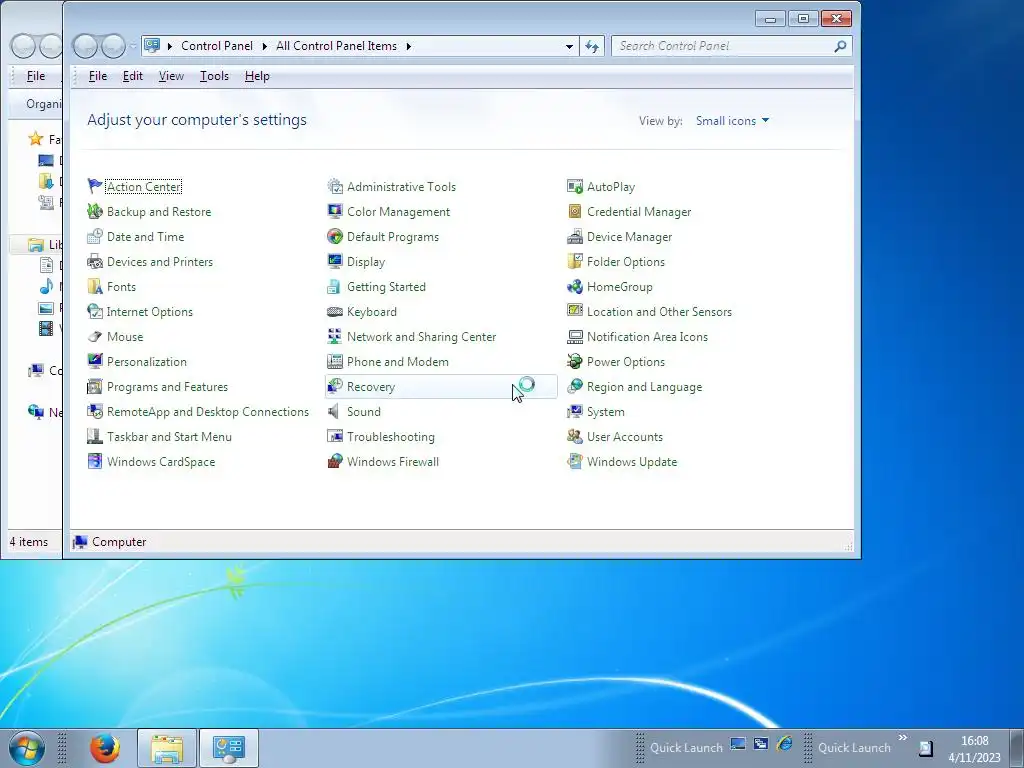Screen dimensions: 1024x768
Task: Show hidden Quick Launch items chevron
Action: pos(903,738)
